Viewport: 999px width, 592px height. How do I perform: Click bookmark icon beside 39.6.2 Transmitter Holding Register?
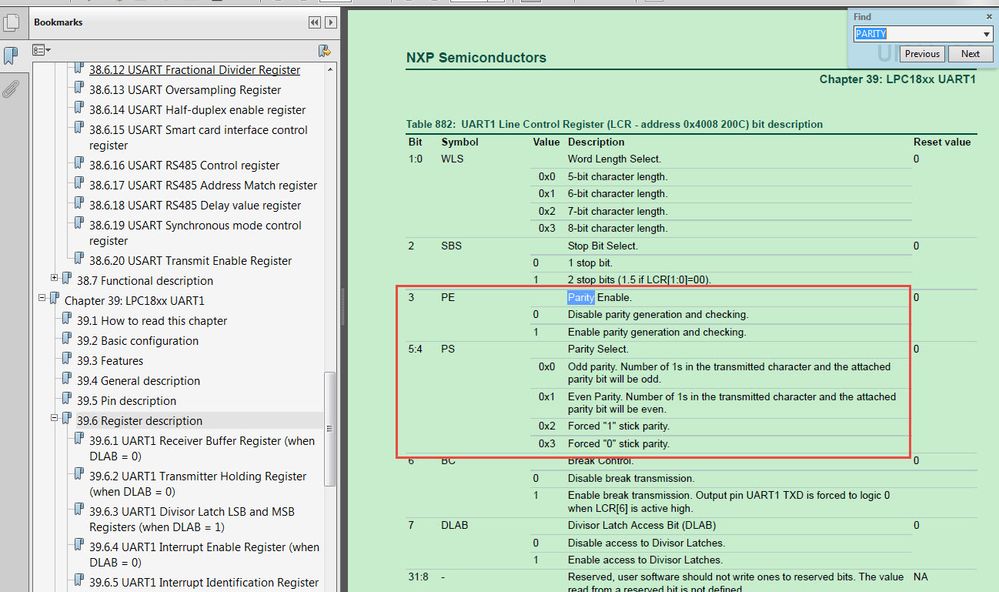(79, 473)
